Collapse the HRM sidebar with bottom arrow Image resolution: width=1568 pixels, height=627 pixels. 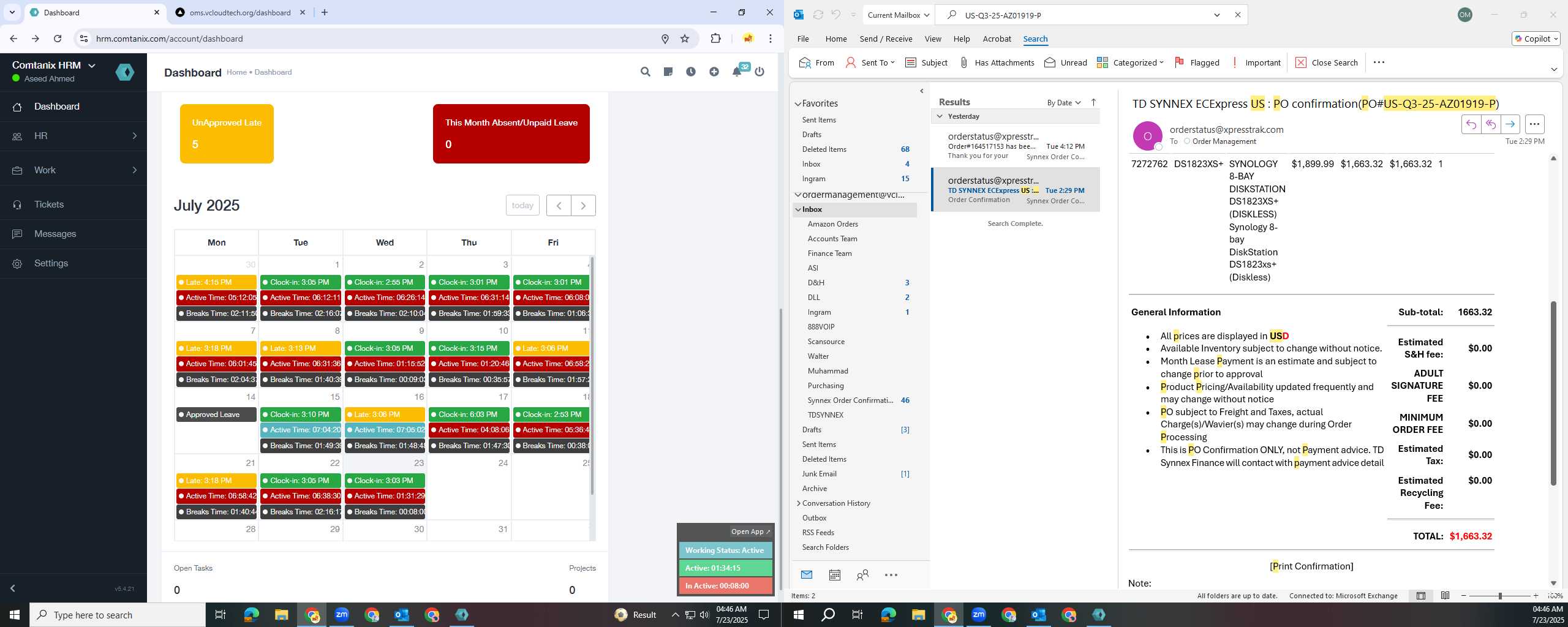point(12,588)
